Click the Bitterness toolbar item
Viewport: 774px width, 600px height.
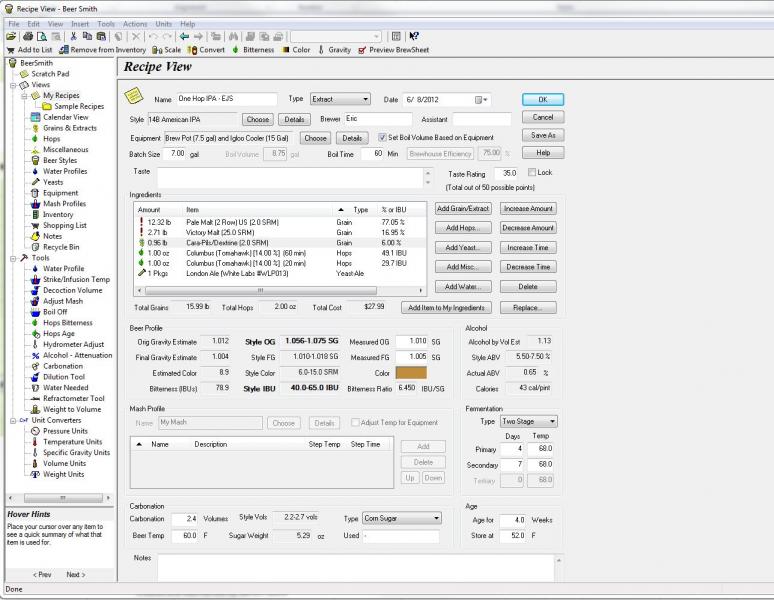pos(253,50)
